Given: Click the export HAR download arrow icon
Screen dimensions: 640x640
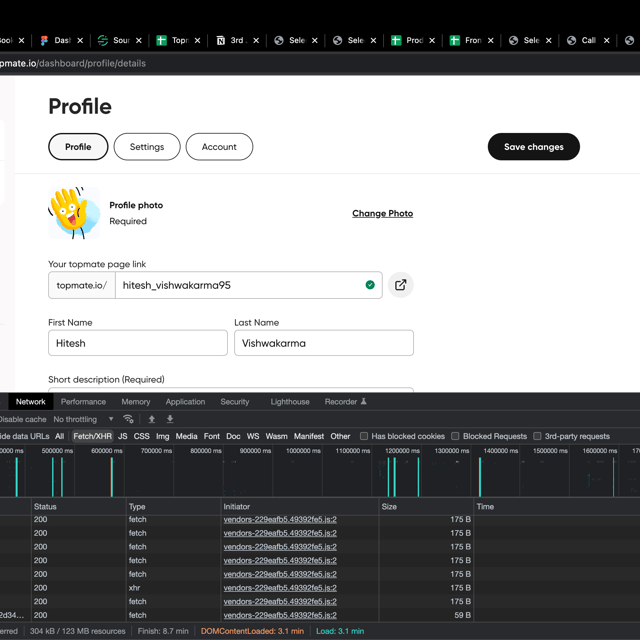Looking at the screenshot, I should (170, 419).
